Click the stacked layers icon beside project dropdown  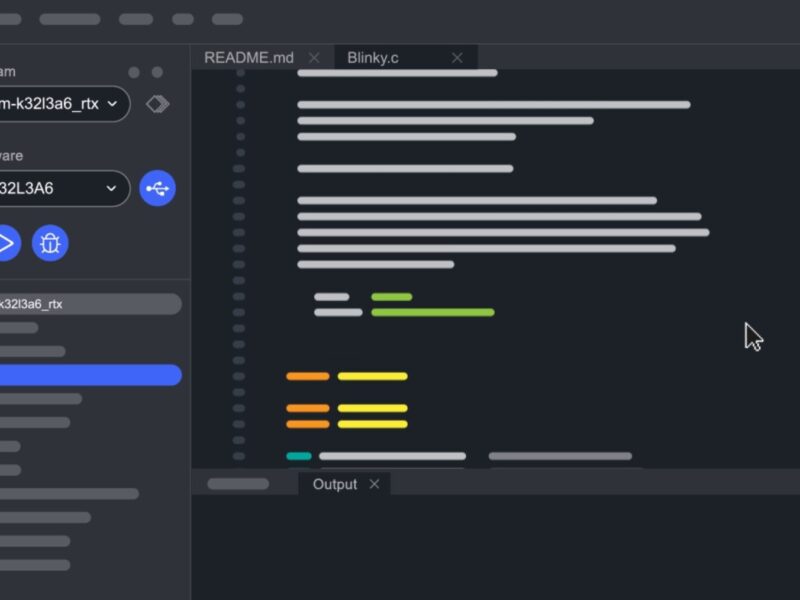(157, 104)
